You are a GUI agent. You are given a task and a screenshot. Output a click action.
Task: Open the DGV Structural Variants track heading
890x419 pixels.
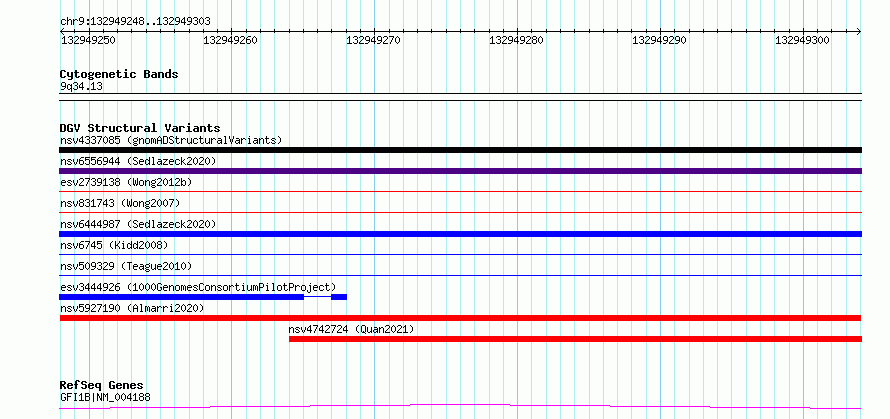click(x=140, y=128)
